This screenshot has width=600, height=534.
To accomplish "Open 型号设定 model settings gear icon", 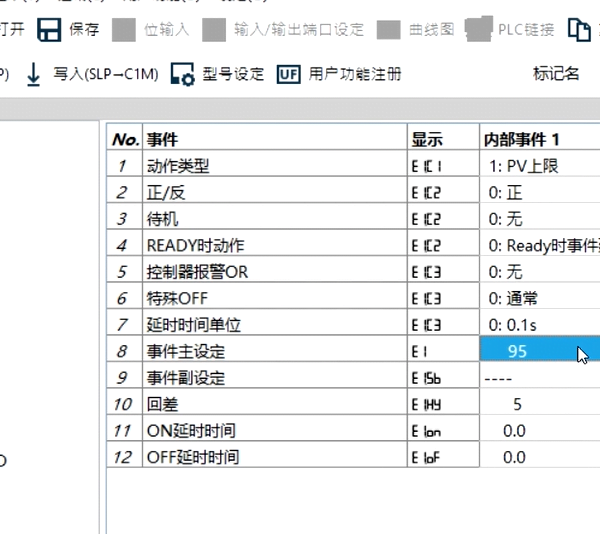I will click(x=182, y=74).
